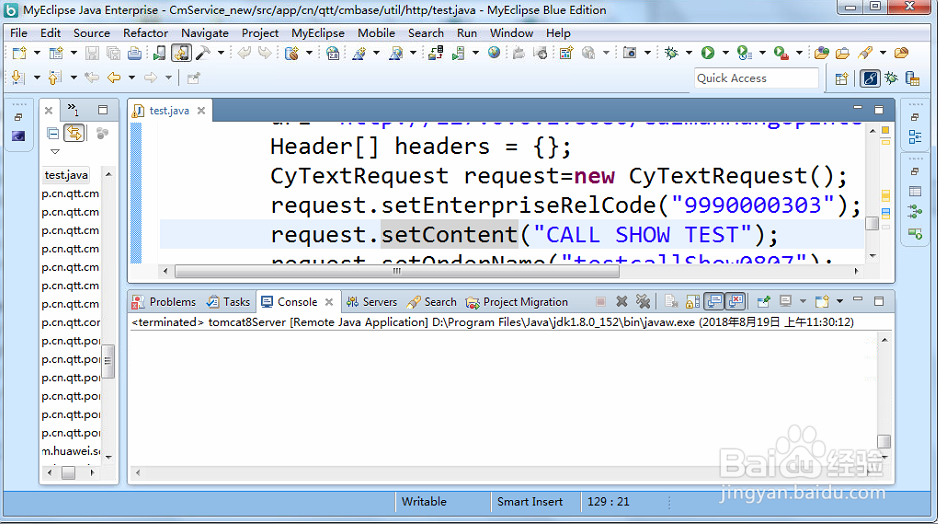Open the web browser globe icon
This screenshot has width=938, height=525.
[x=494, y=53]
